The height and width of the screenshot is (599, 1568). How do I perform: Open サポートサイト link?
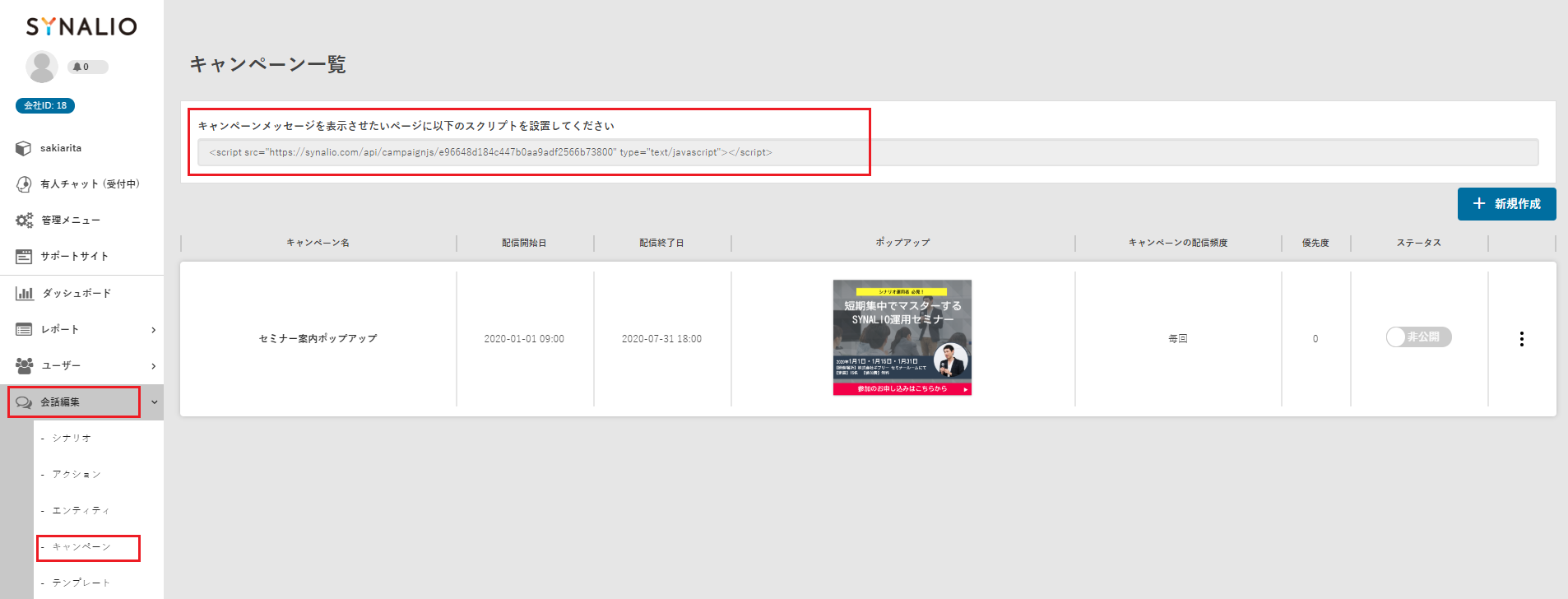(x=75, y=257)
